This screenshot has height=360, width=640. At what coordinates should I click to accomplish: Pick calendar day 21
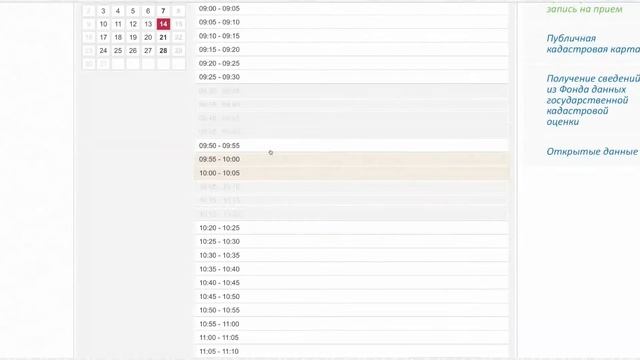tap(163, 38)
